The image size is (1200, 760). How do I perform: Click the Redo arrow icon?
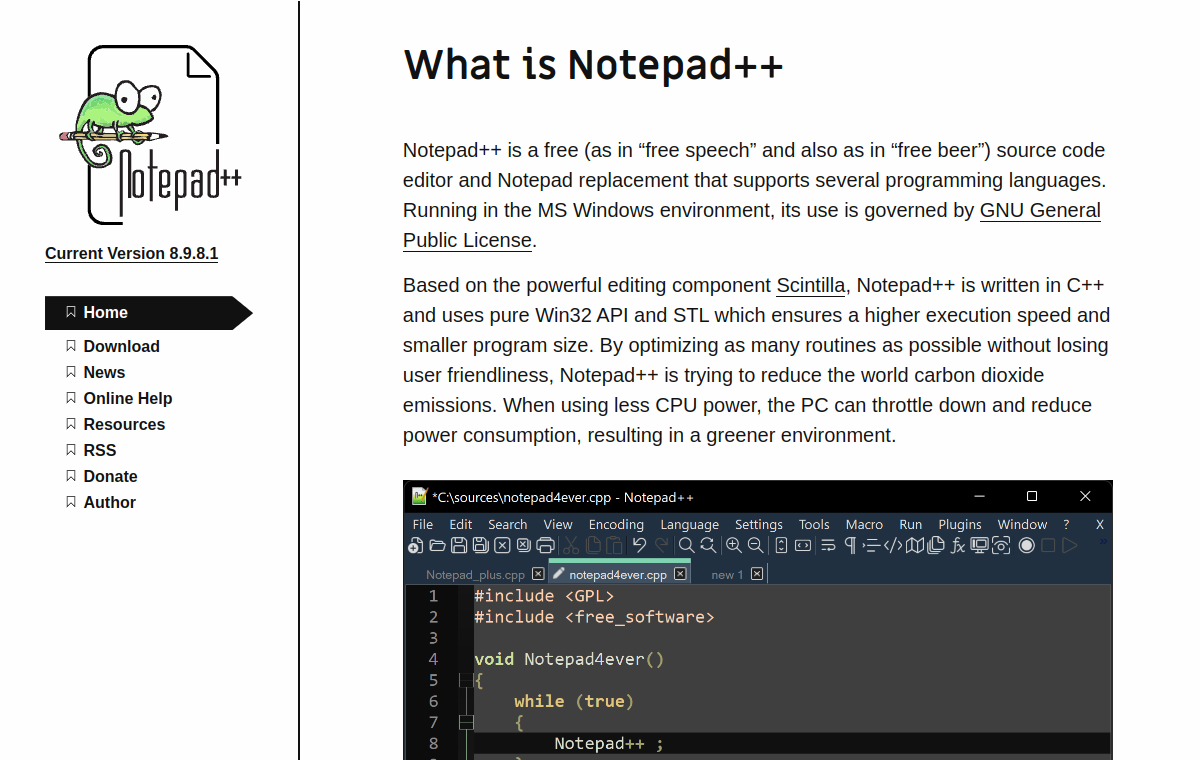point(661,545)
